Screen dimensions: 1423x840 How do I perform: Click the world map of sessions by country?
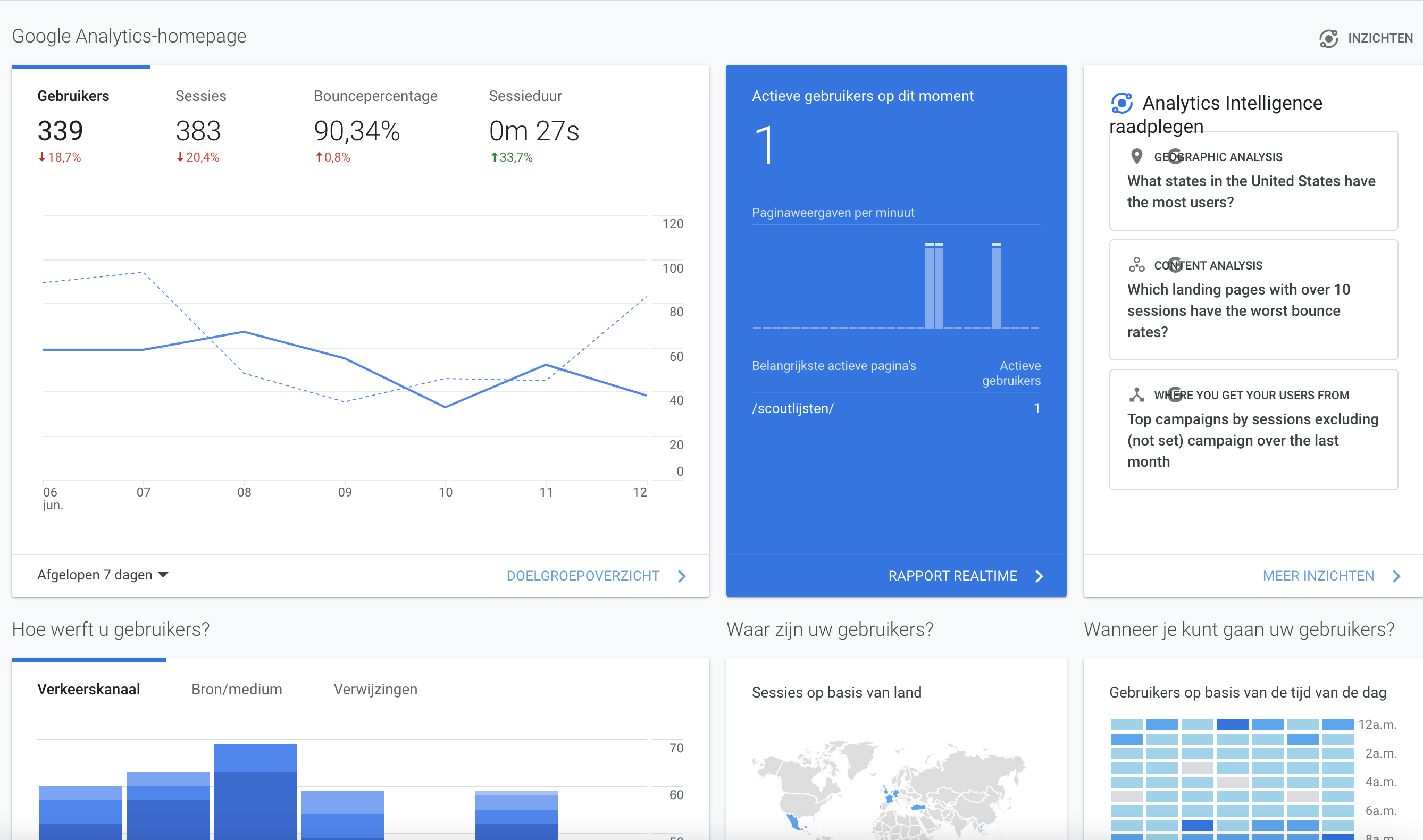(889, 789)
